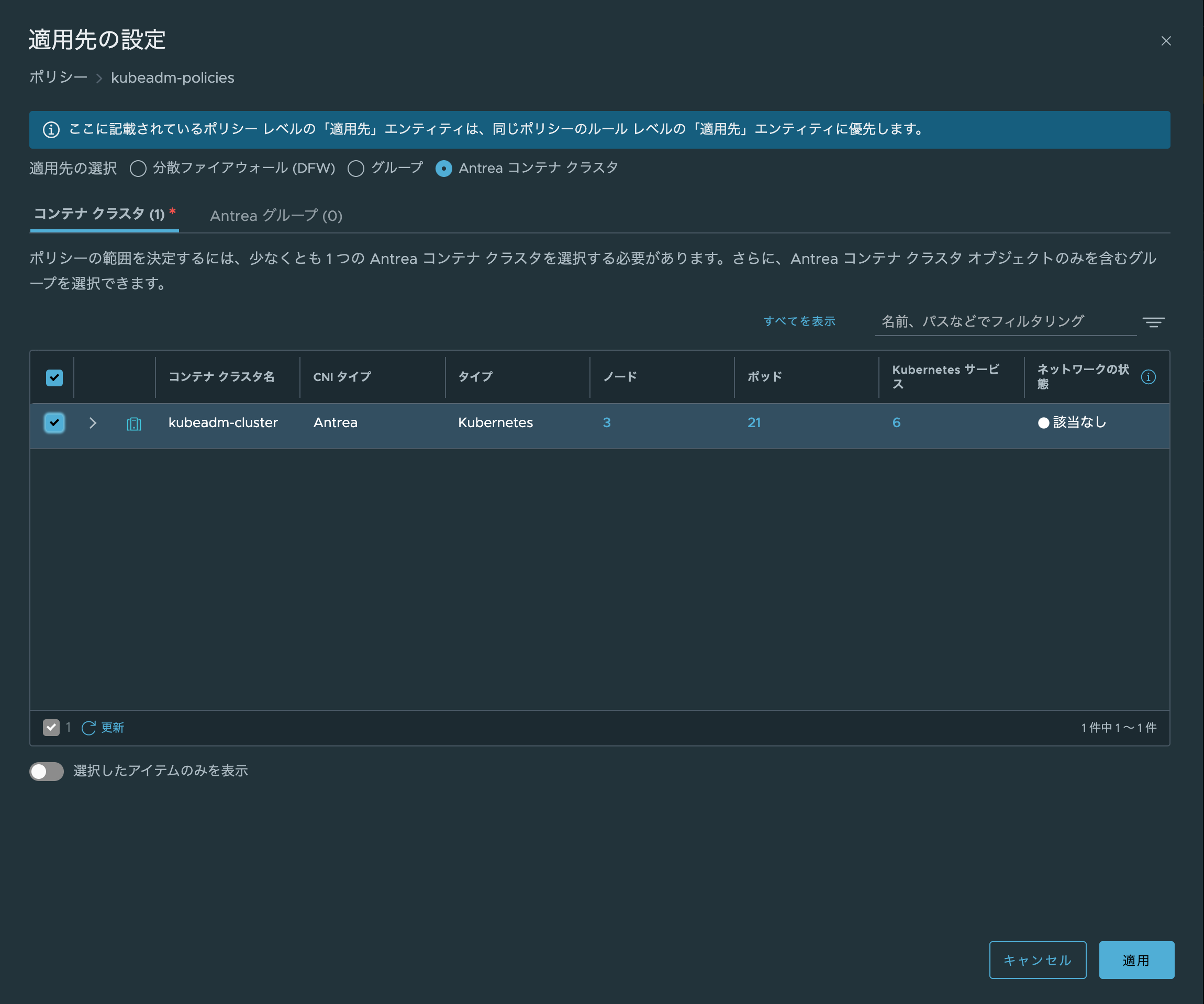Close the 適用先の設定 dialog
Image resolution: width=1204 pixels, height=1004 pixels.
click(x=1166, y=41)
